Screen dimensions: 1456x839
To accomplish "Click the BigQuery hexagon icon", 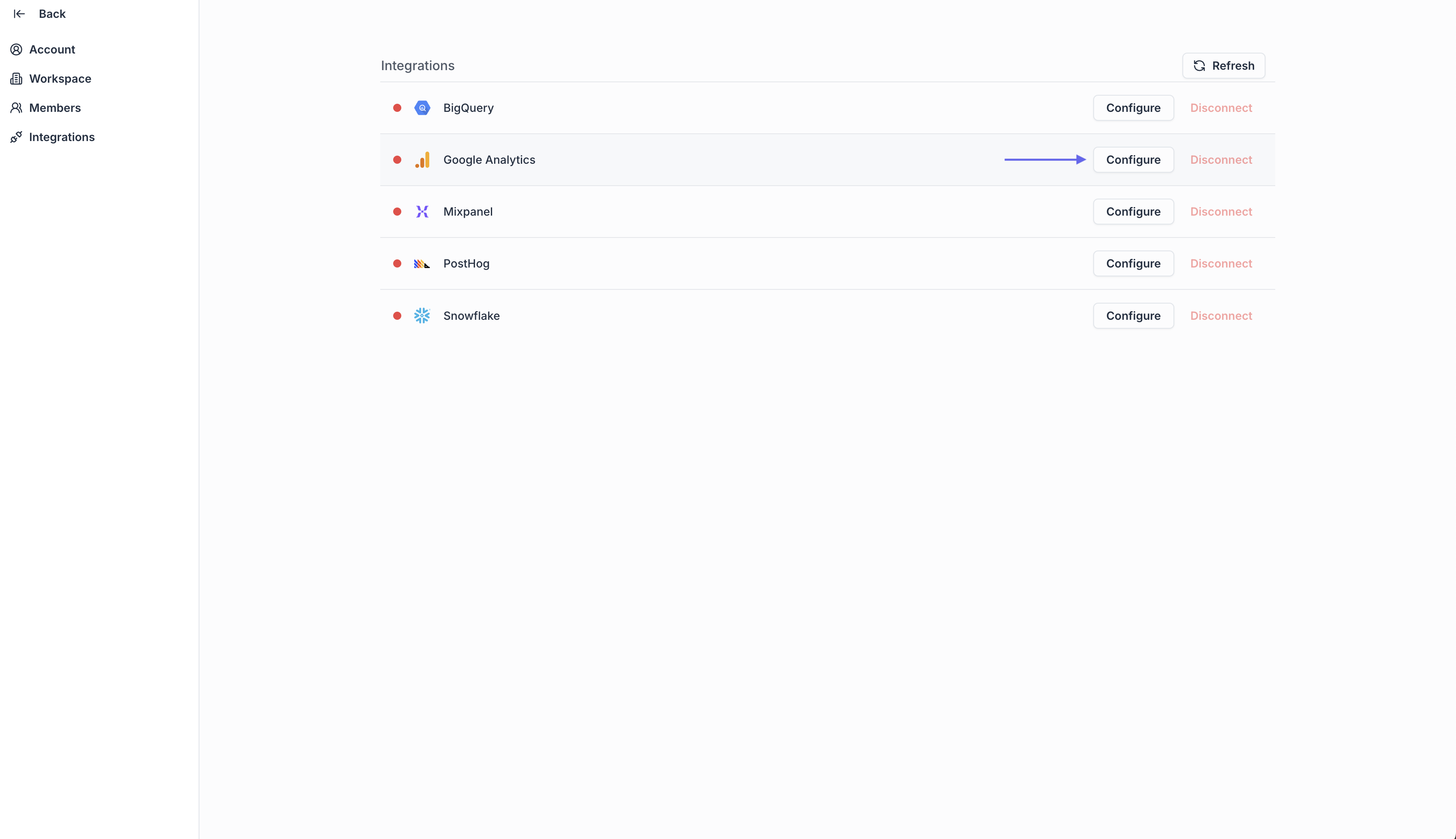I will coord(422,108).
